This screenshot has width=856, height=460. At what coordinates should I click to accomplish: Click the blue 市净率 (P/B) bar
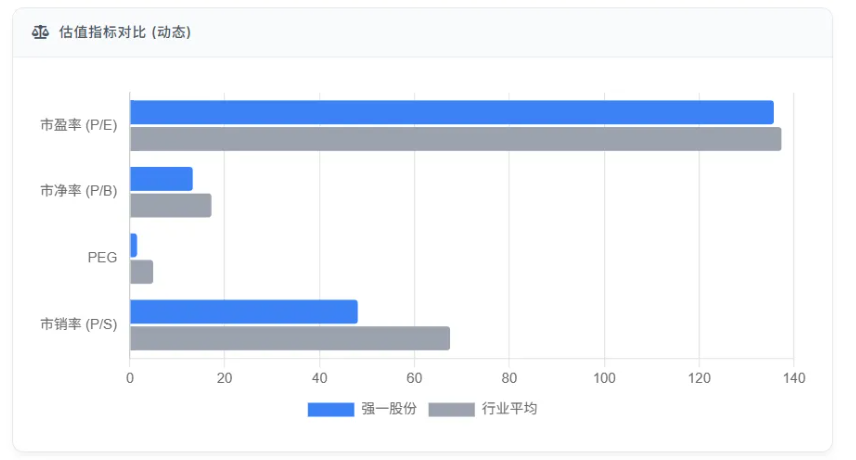tap(162, 179)
